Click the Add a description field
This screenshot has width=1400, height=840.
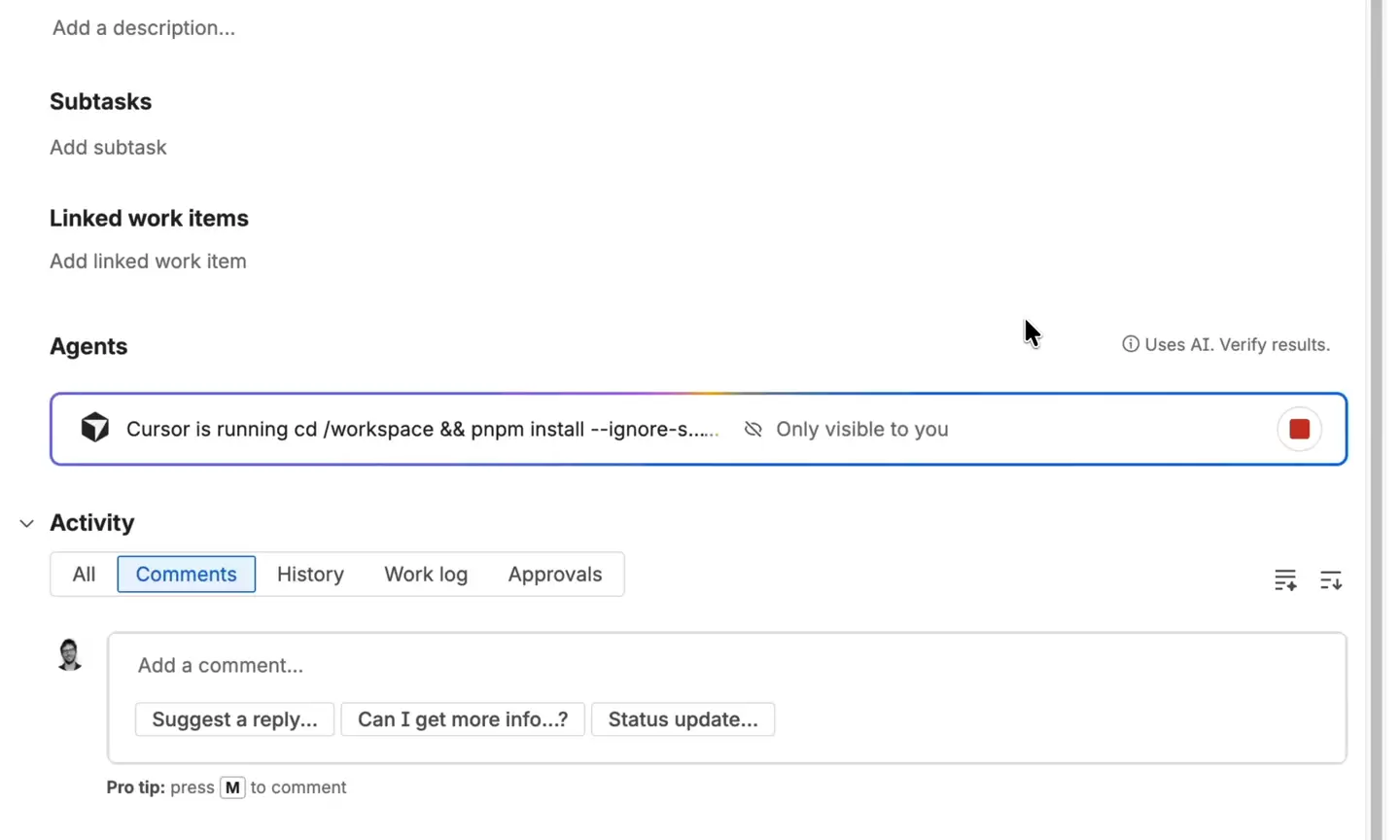coord(144,27)
